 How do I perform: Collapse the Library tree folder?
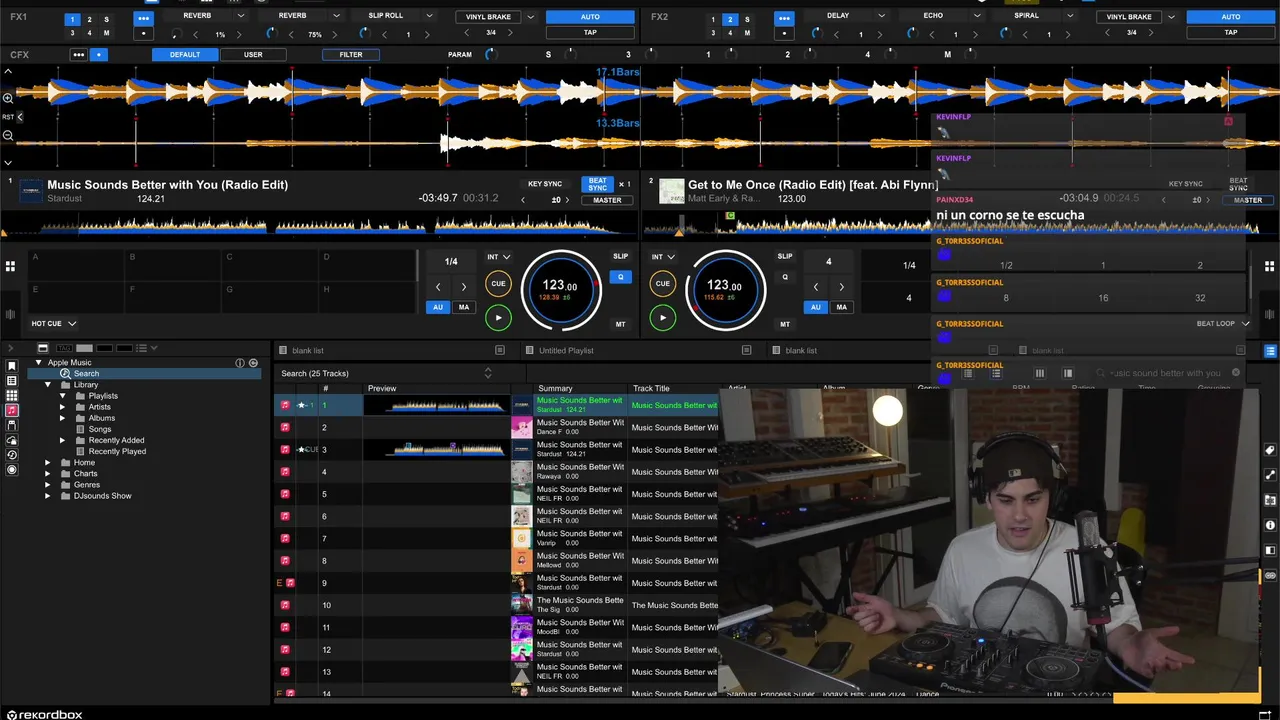(x=48, y=385)
